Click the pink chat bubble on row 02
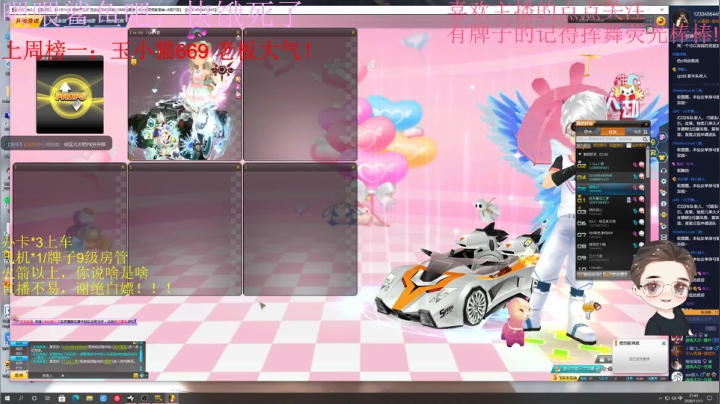This screenshot has height=404, width=720. tap(641, 164)
